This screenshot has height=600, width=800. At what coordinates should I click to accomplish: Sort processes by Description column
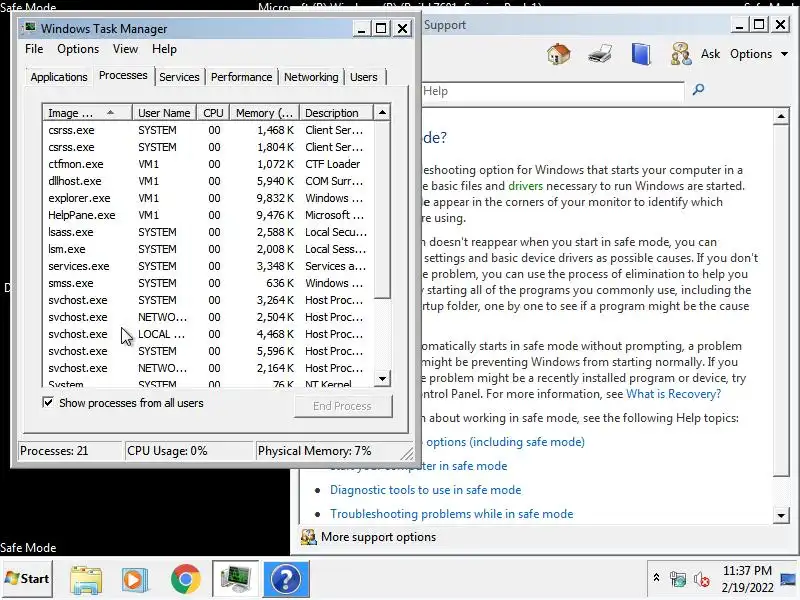point(337,113)
